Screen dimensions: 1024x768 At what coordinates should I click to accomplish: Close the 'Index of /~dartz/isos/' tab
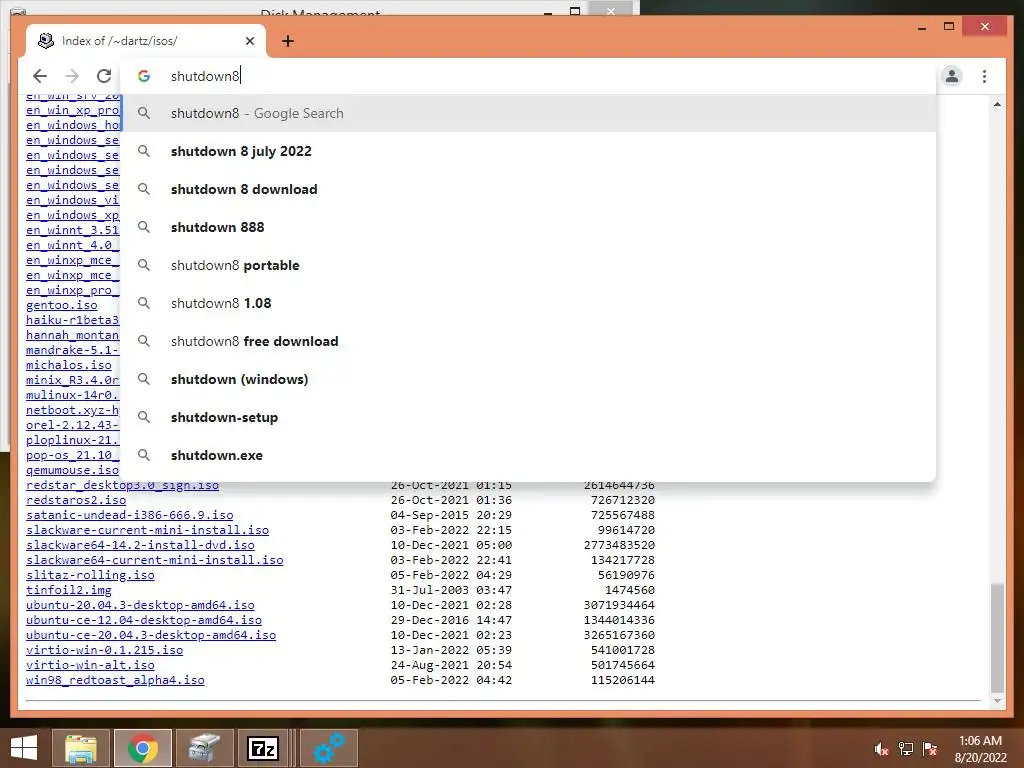pyautogui.click(x=249, y=41)
